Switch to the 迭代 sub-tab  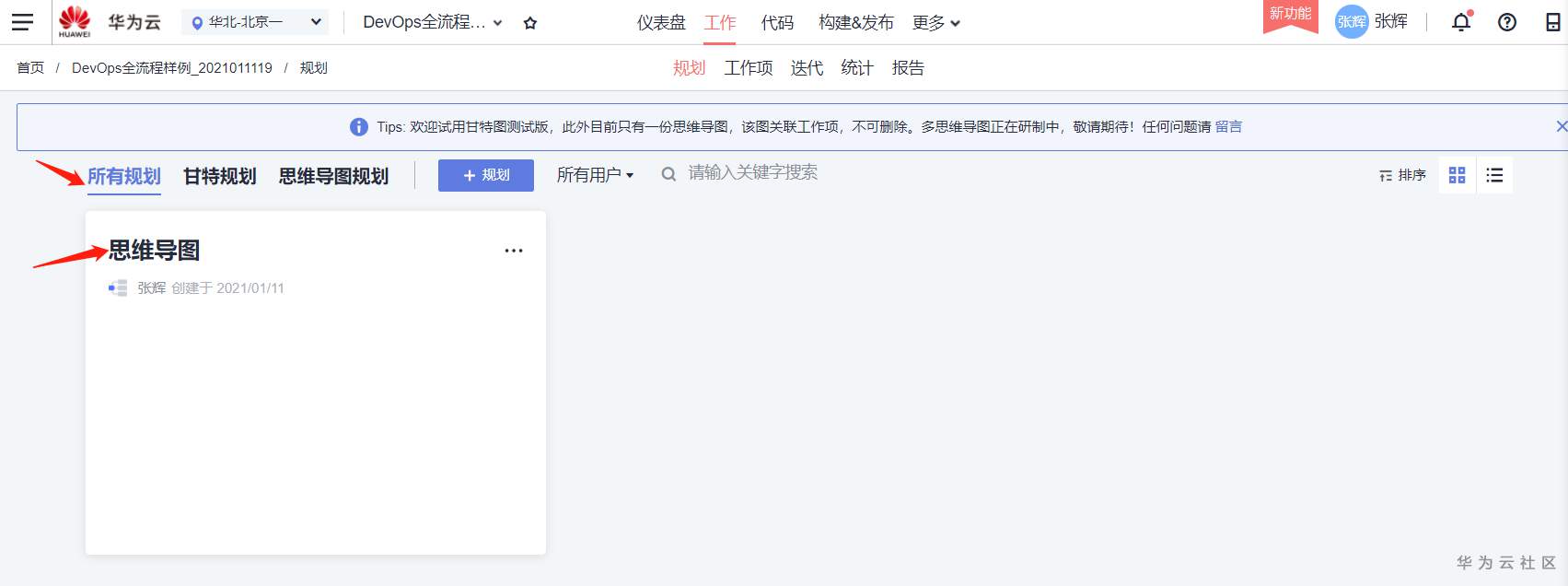[807, 68]
